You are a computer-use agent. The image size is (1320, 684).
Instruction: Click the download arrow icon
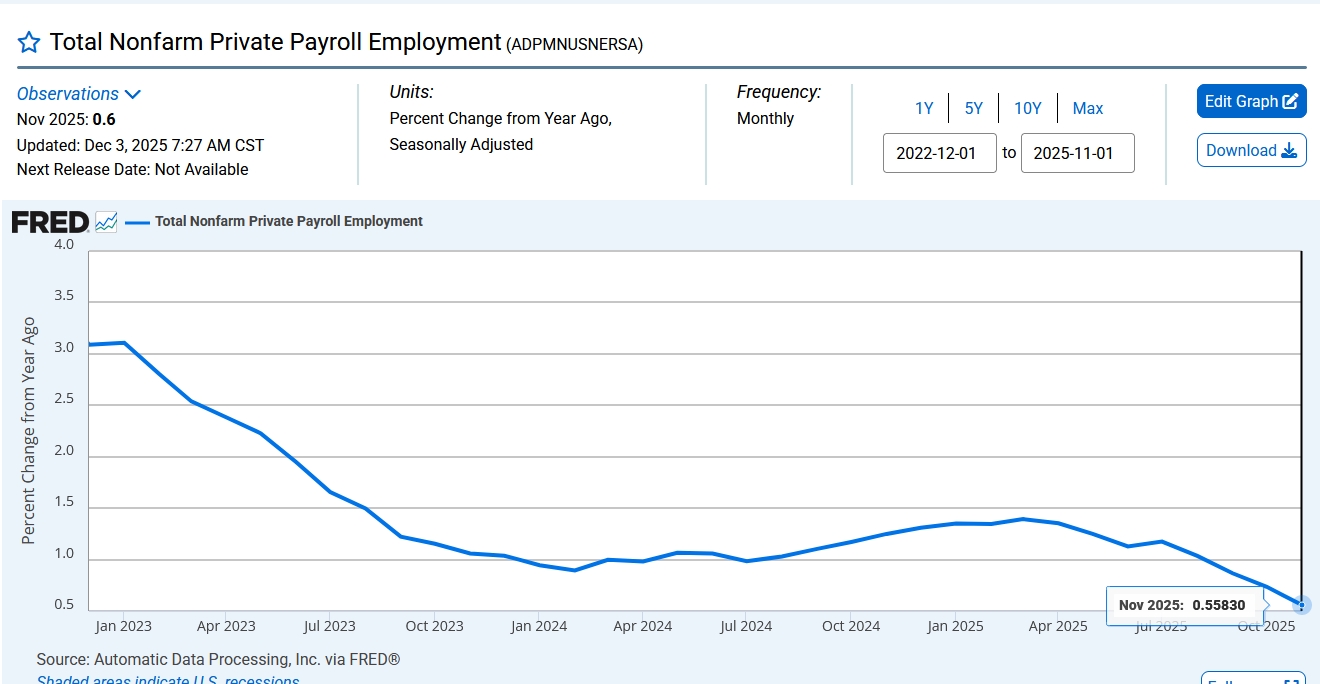click(x=1289, y=151)
